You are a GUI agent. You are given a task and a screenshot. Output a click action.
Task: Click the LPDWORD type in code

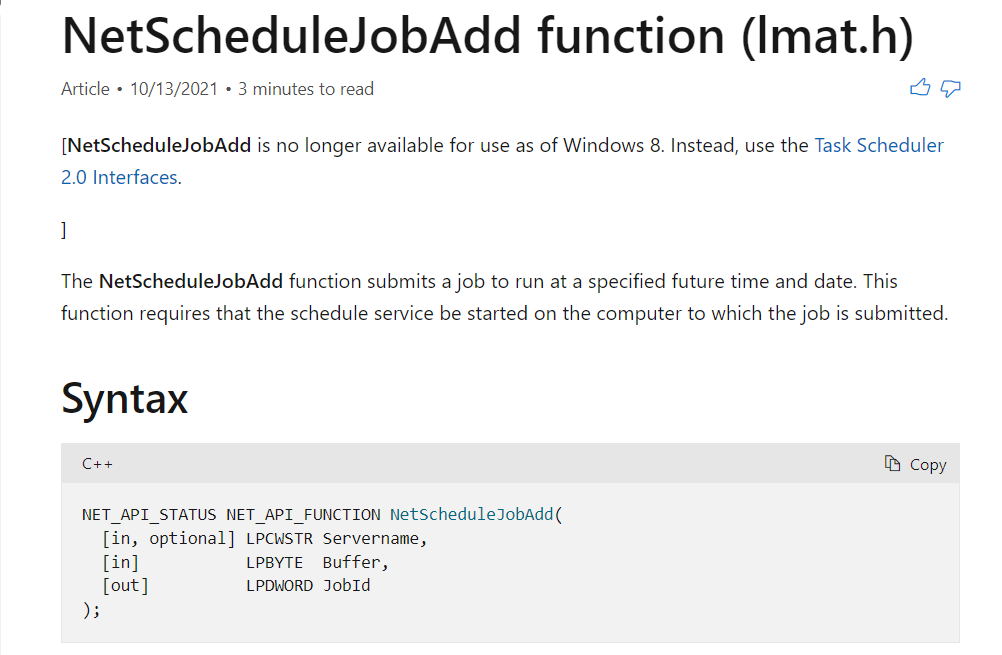pos(279,585)
